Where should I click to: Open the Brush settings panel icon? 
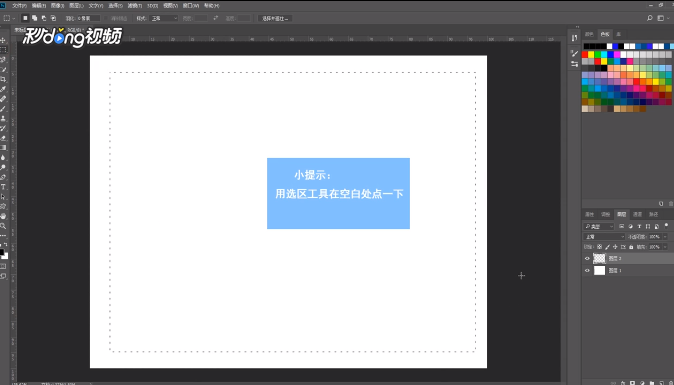click(x=575, y=53)
